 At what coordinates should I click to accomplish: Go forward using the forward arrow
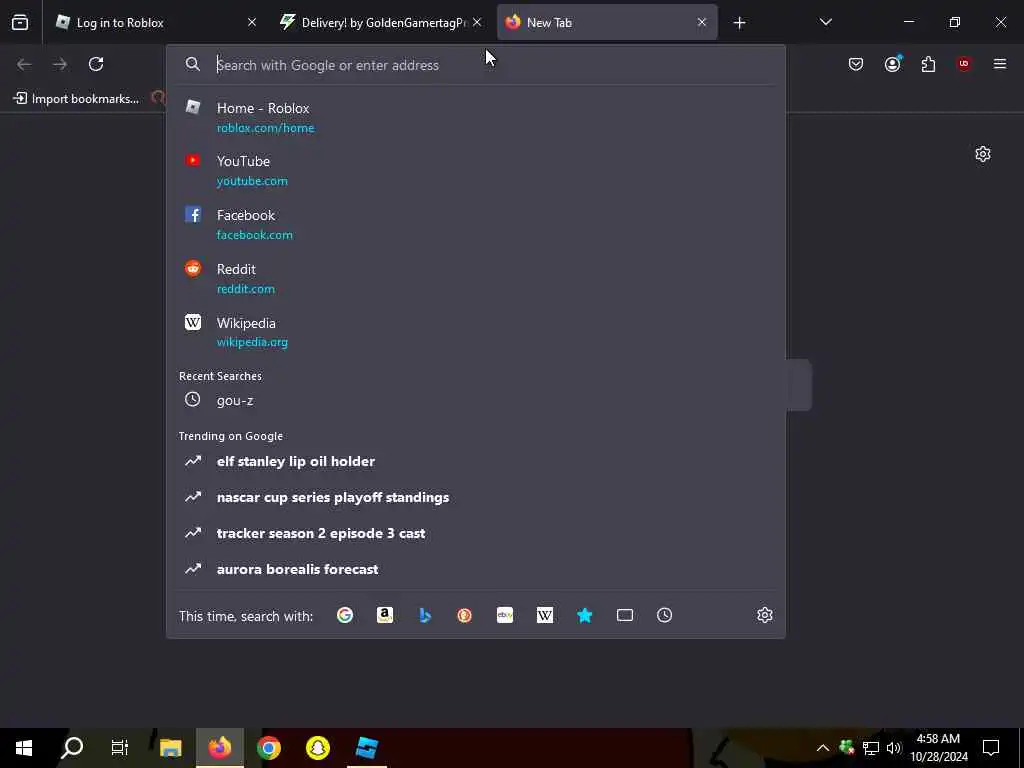point(60,64)
